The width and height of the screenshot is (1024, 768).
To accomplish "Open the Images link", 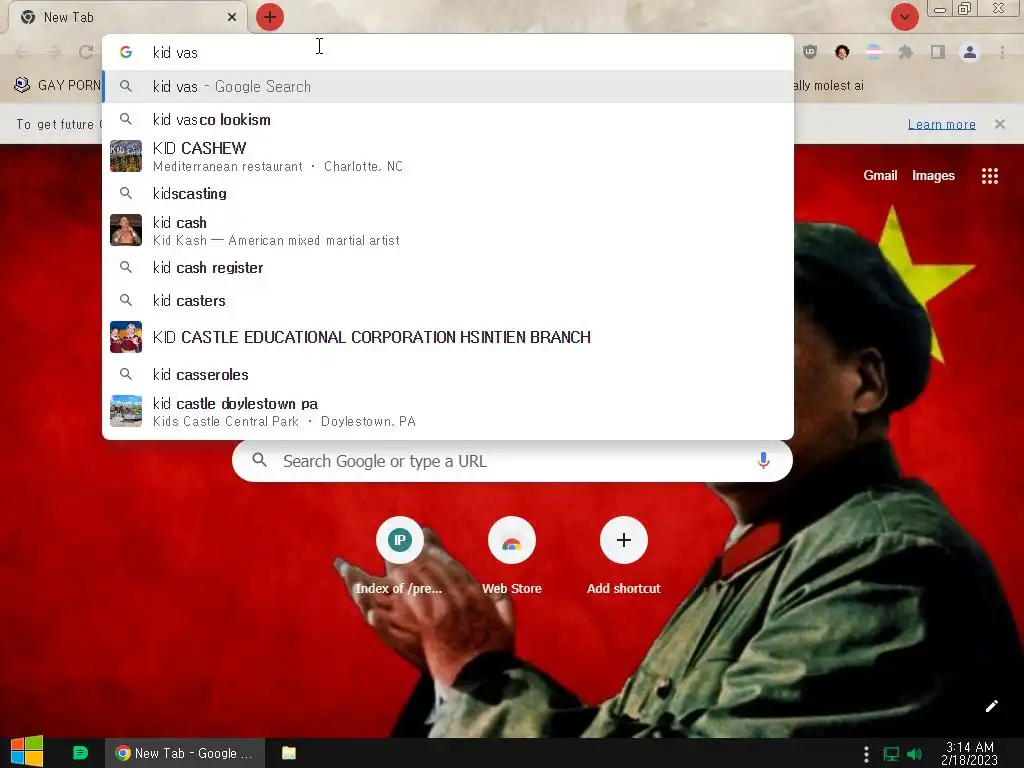I will pyautogui.click(x=933, y=175).
